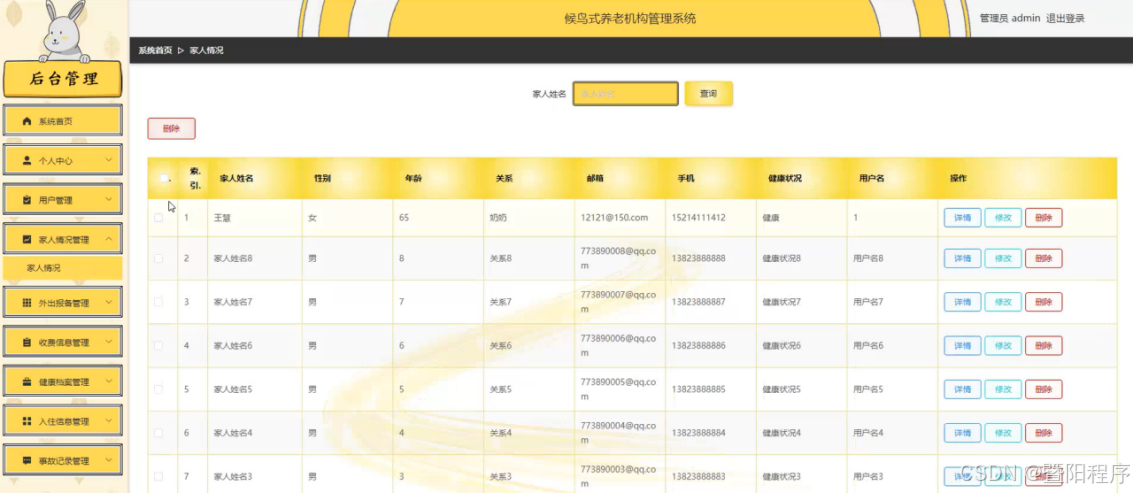Viewport: 1134px width, 493px height.
Task: Select the 家人情况 submenu item
Action: click(63, 268)
